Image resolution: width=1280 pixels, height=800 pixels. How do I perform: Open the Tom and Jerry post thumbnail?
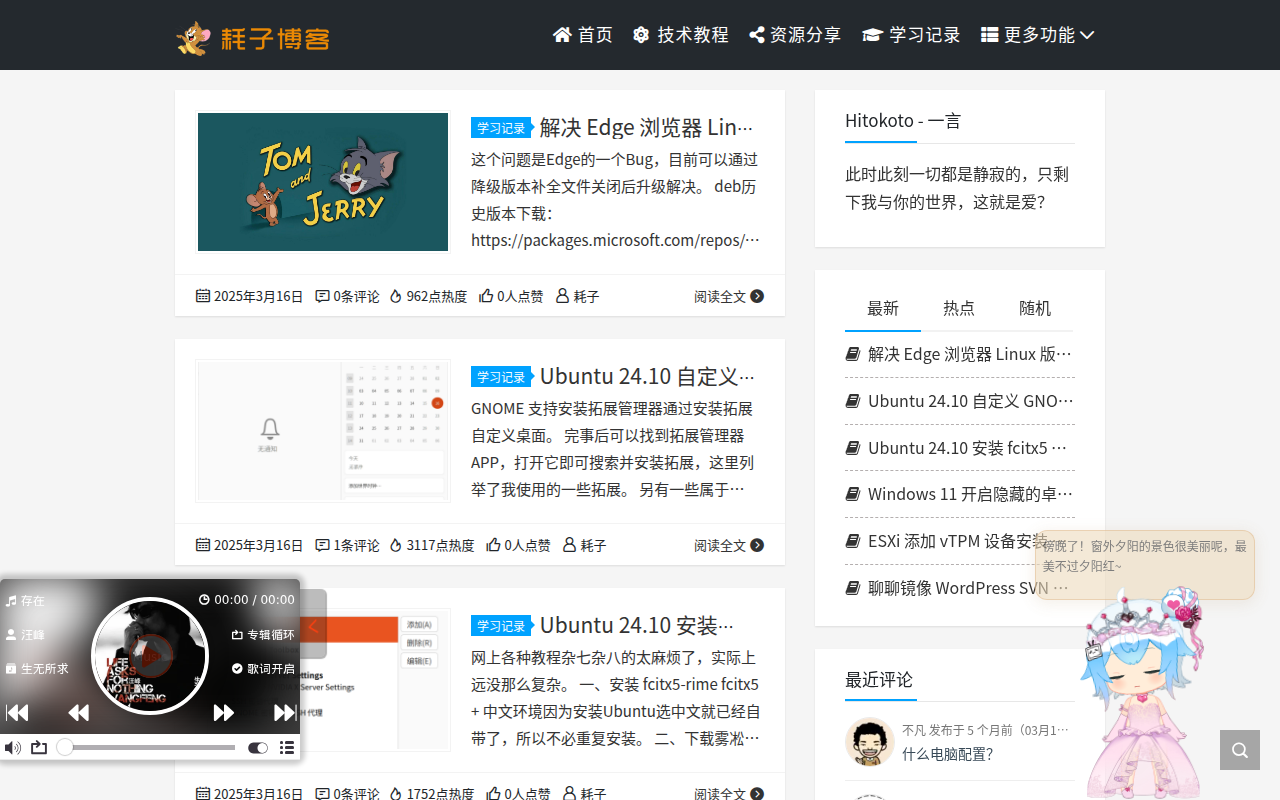(x=323, y=182)
